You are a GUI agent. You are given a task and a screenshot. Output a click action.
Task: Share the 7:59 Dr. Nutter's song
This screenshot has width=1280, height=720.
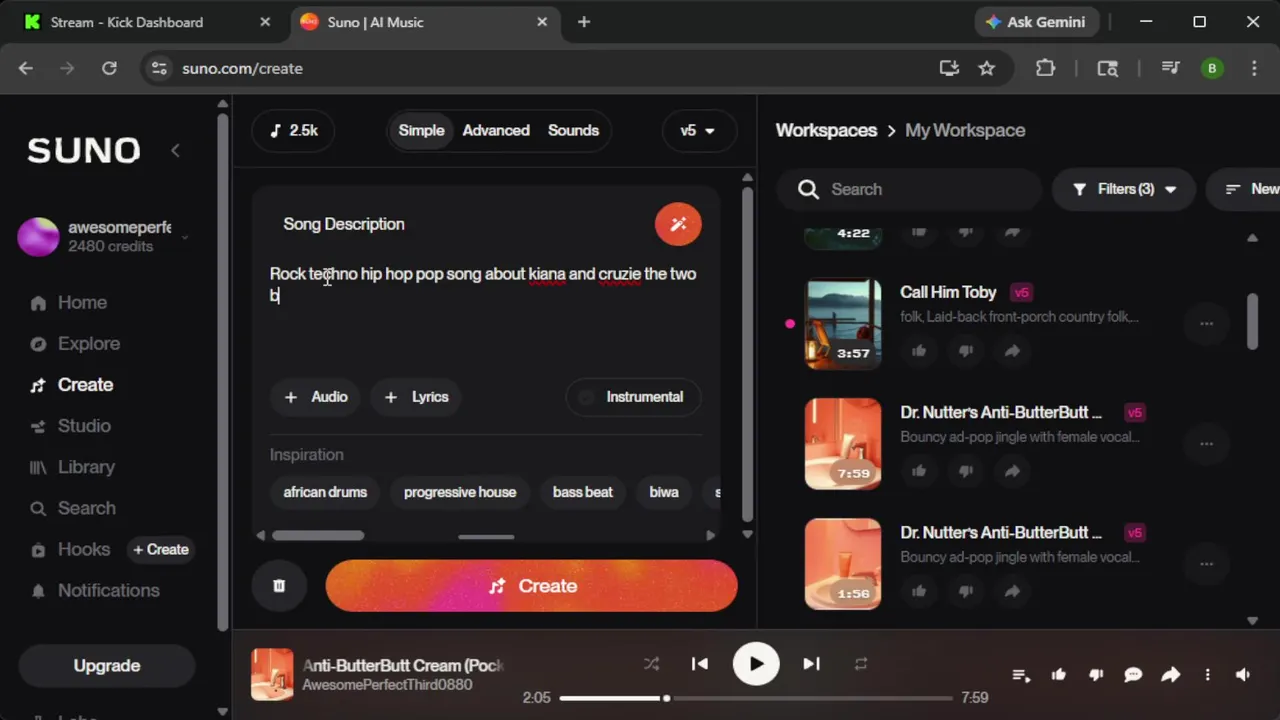point(1012,471)
